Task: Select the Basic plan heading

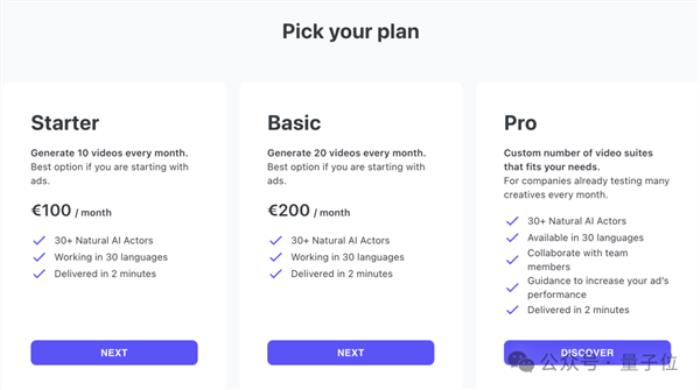Action: point(294,123)
